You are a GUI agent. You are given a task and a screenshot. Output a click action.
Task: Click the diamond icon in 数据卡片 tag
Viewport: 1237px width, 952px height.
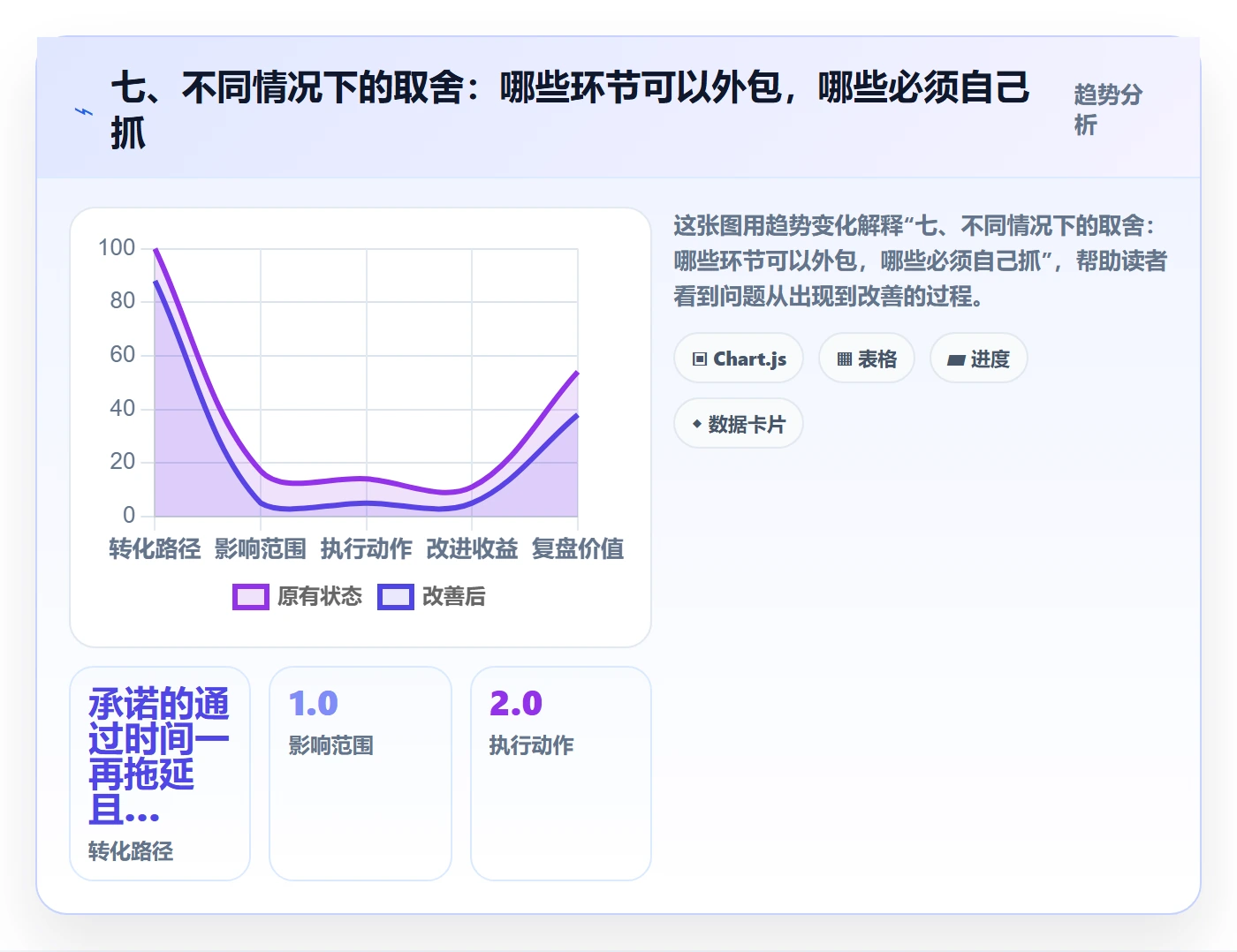point(697,424)
